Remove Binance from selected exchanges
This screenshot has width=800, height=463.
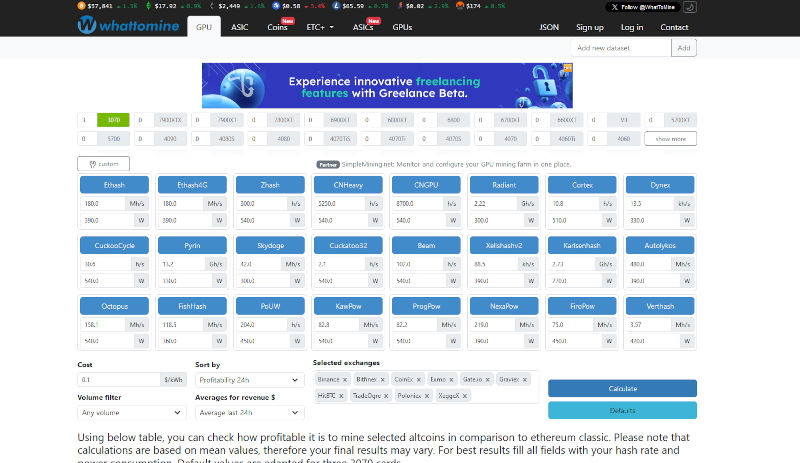(x=345, y=380)
